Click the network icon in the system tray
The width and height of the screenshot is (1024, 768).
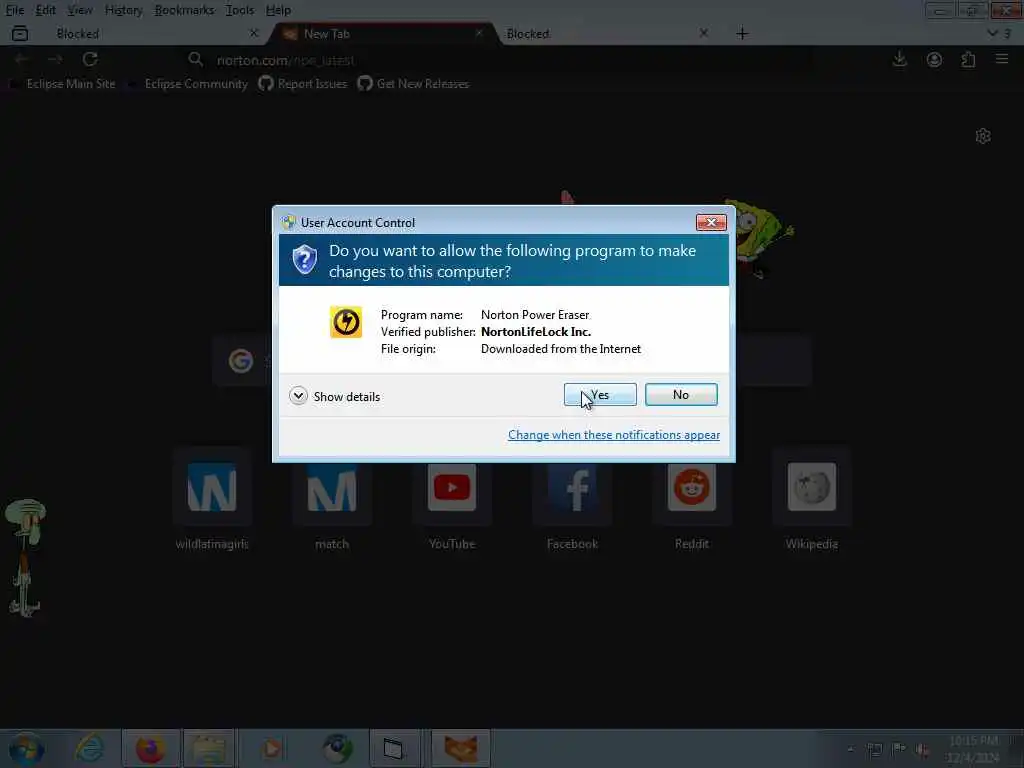click(874, 749)
